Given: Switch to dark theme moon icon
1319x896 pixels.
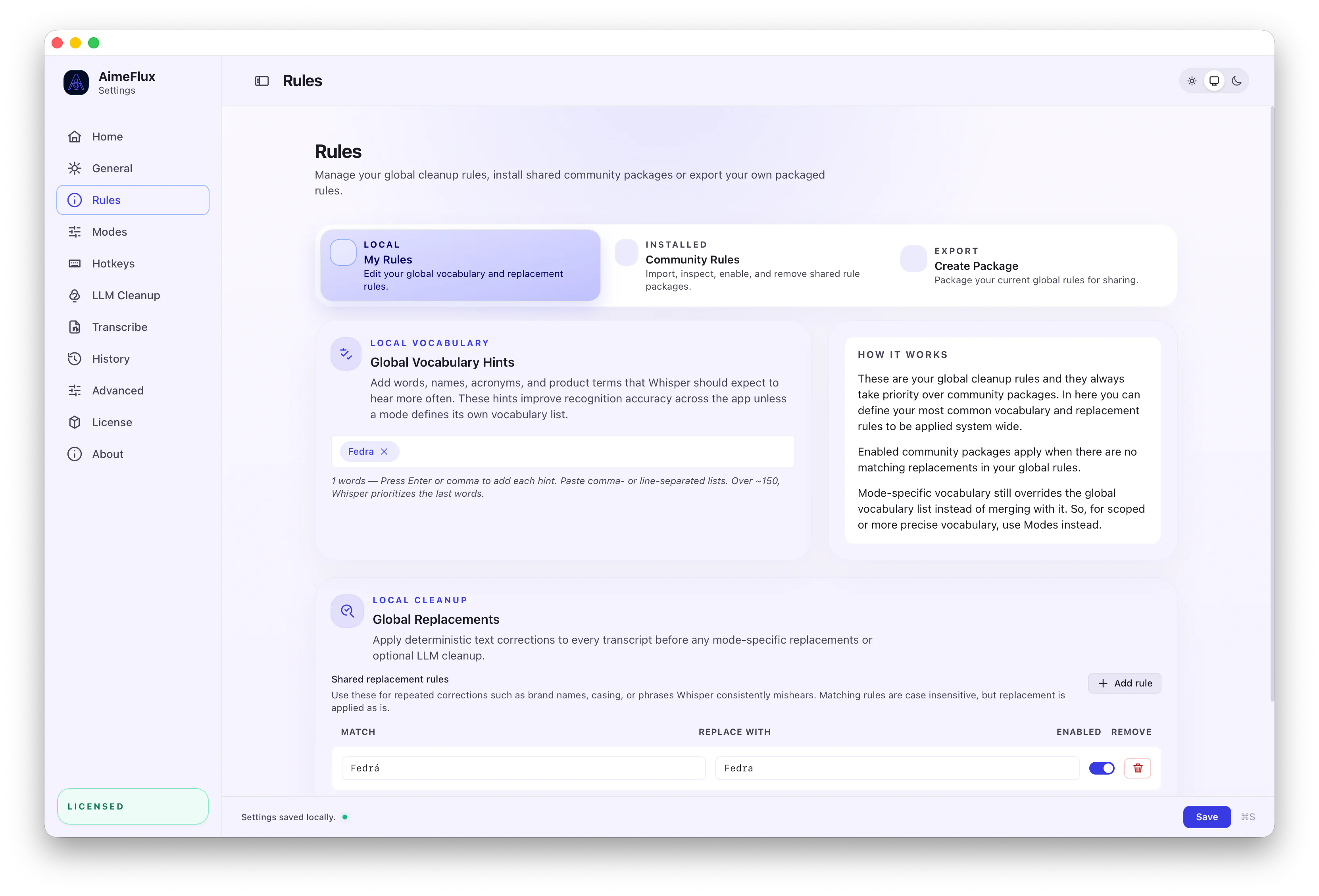Looking at the screenshot, I should click(x=1237, y=81).
